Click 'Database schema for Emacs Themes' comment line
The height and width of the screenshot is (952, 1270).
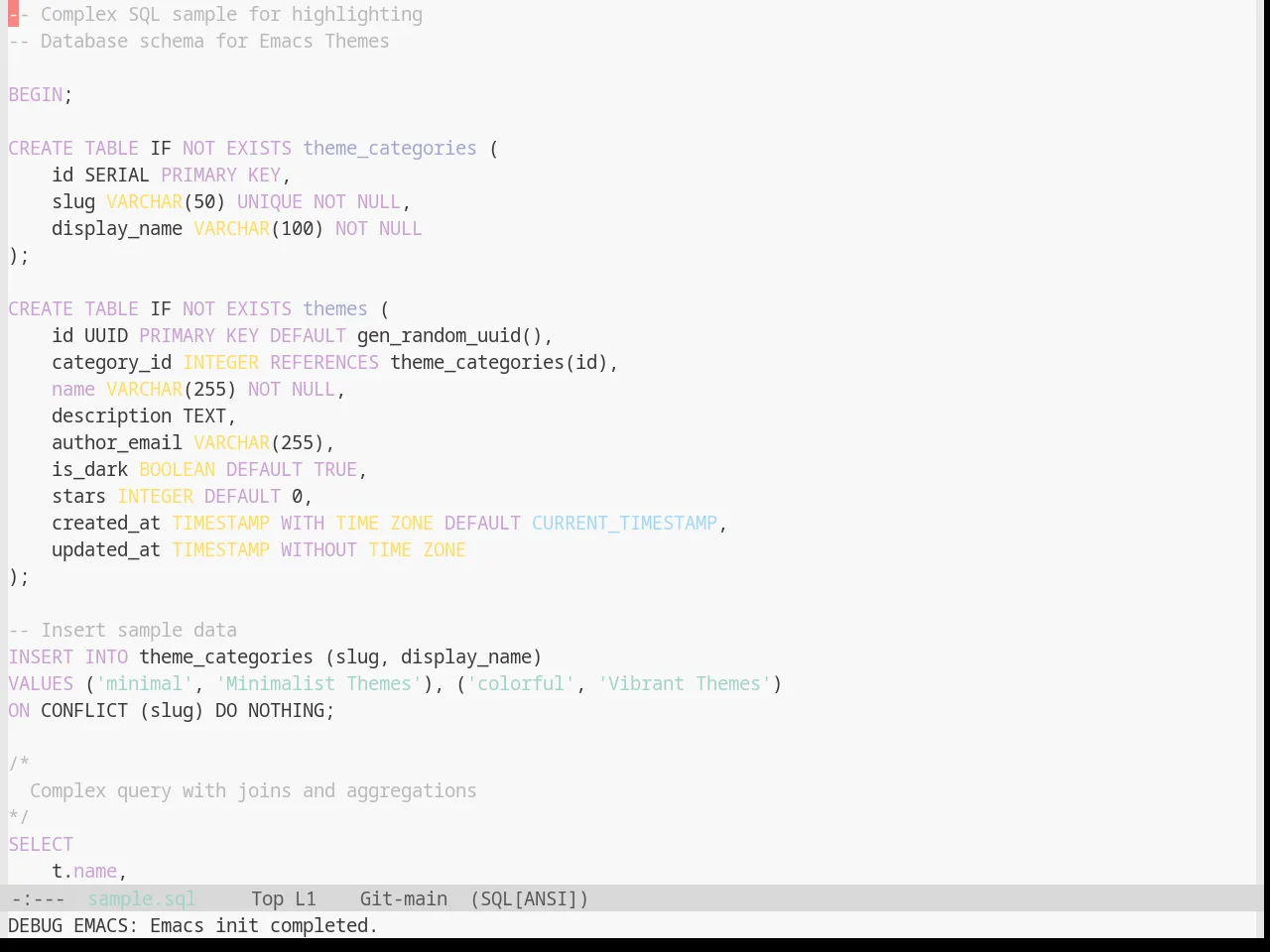[198, 41]
